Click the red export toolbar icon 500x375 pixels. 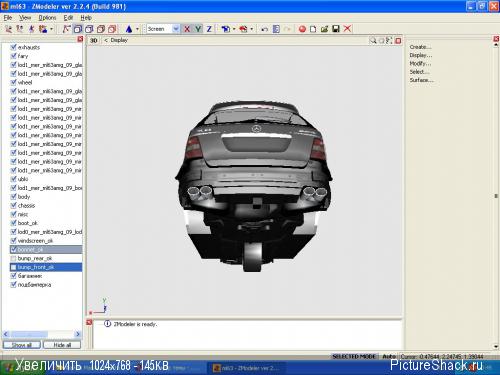pos(243,29)
